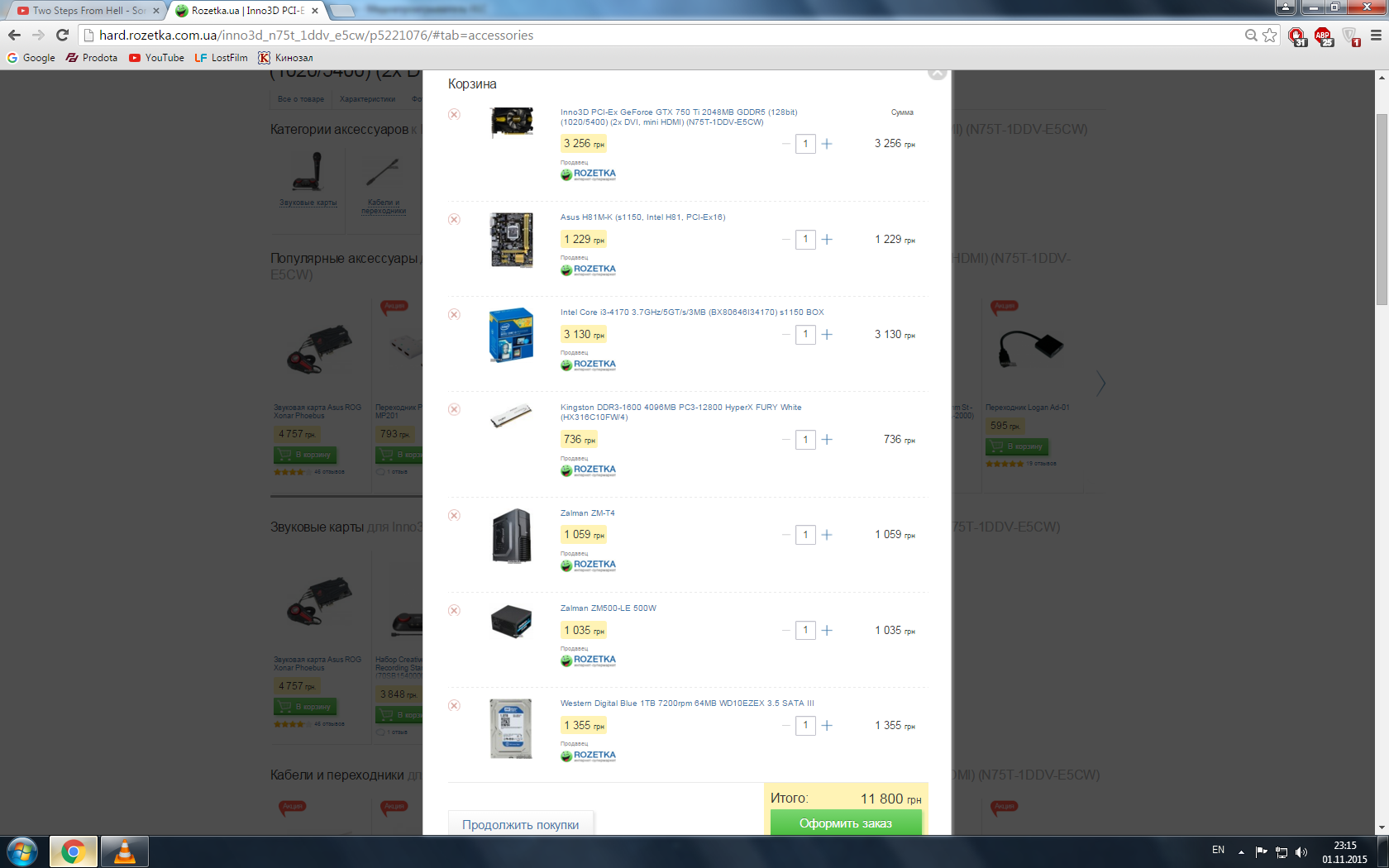Click the Asus motherboard thumbnail
The image size is (1389, 868).
pyautogui.click(x=512, y=240)
